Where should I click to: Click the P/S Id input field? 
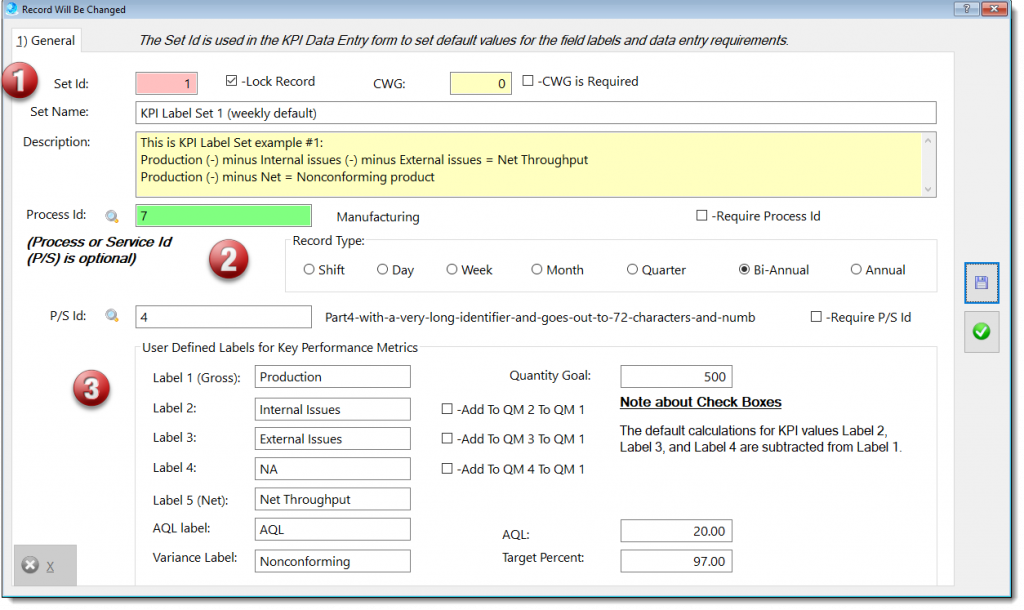point(223,317)
